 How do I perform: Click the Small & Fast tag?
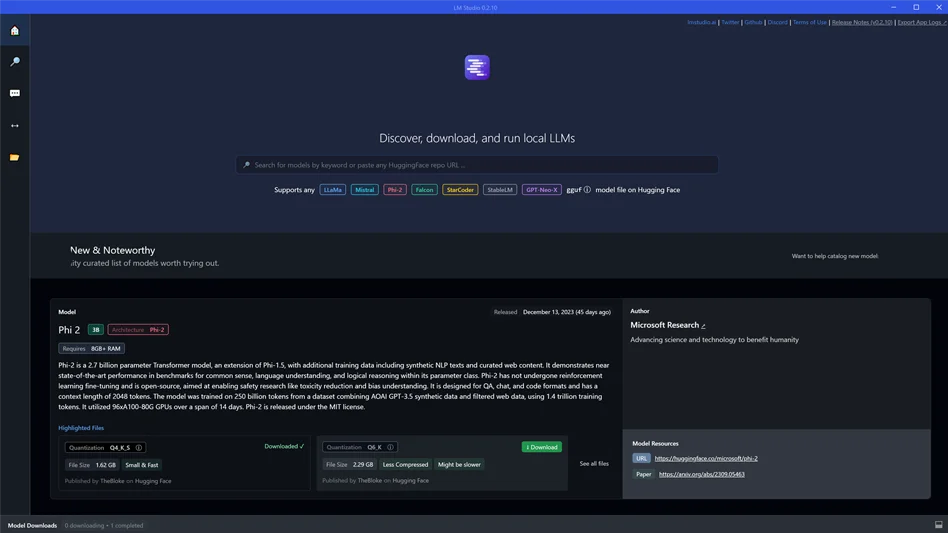(x=141, y=465)
